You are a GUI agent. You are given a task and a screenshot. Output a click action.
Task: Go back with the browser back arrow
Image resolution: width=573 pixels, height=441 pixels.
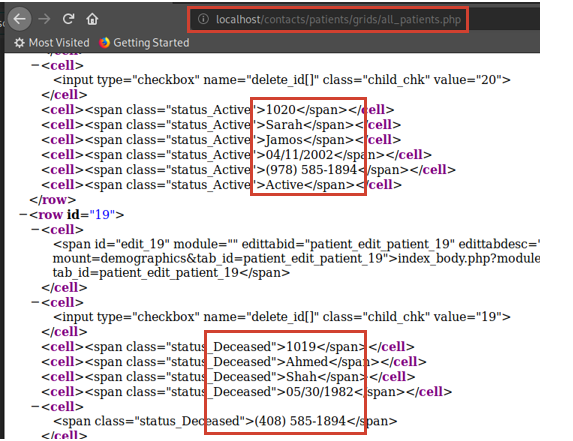(19, 19)
